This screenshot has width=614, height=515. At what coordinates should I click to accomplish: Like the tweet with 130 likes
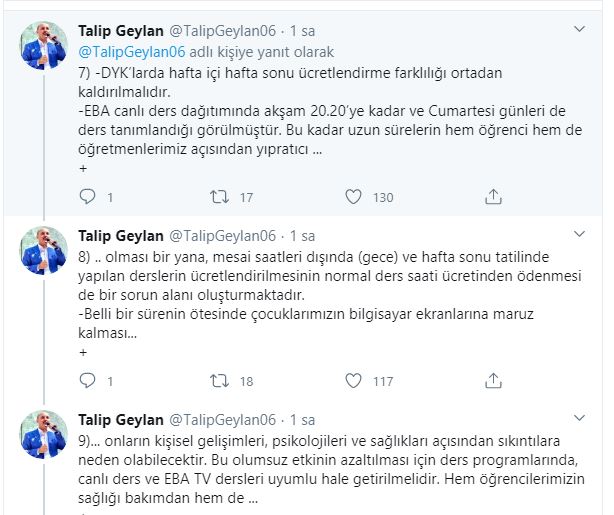(350, 197)
